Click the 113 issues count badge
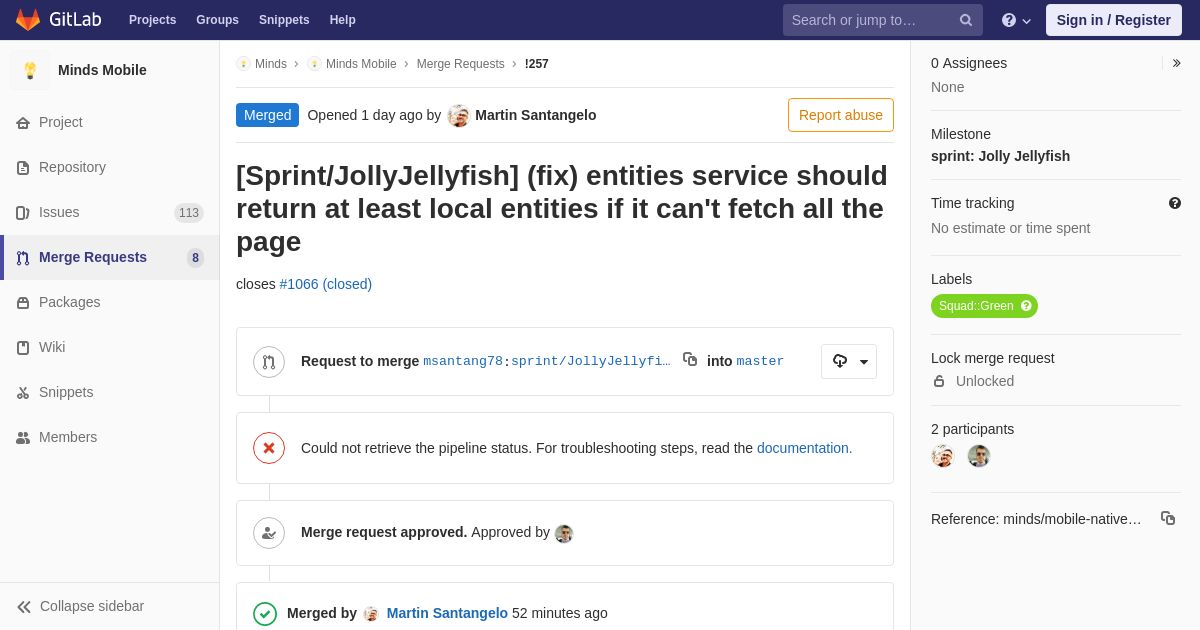The image size is (1200, 630). [189, 213]
